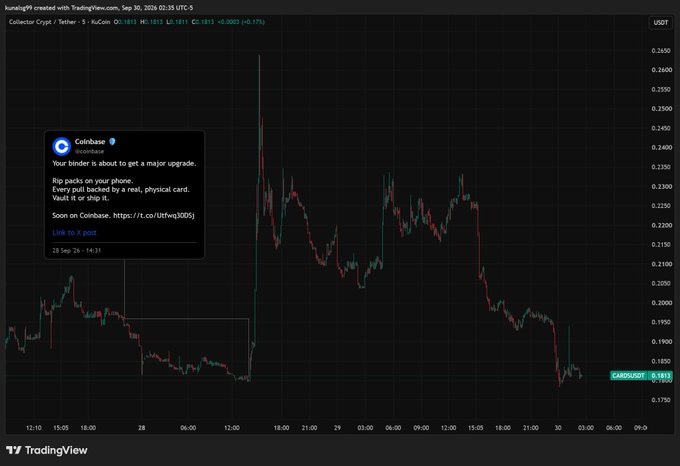Click the TradingView logo at the bottom left

(47, 450)
